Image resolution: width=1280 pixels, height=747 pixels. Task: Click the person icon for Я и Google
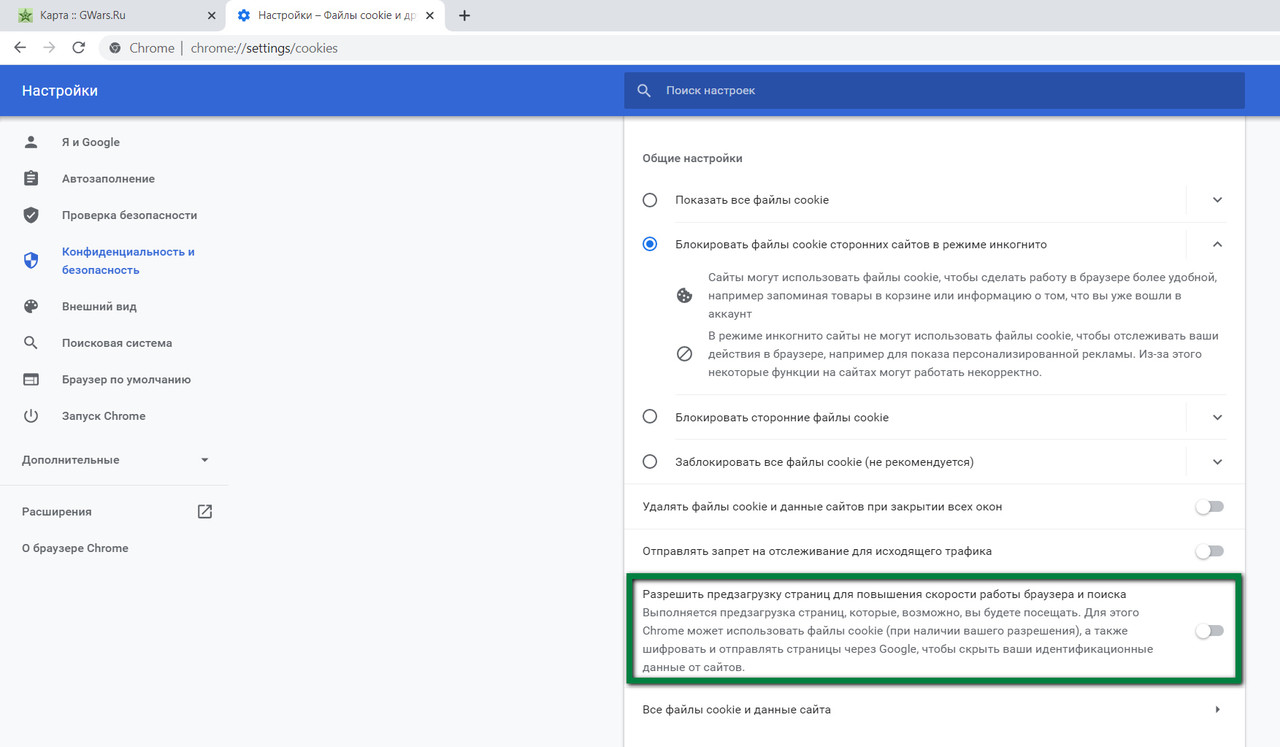click(31, 142)
